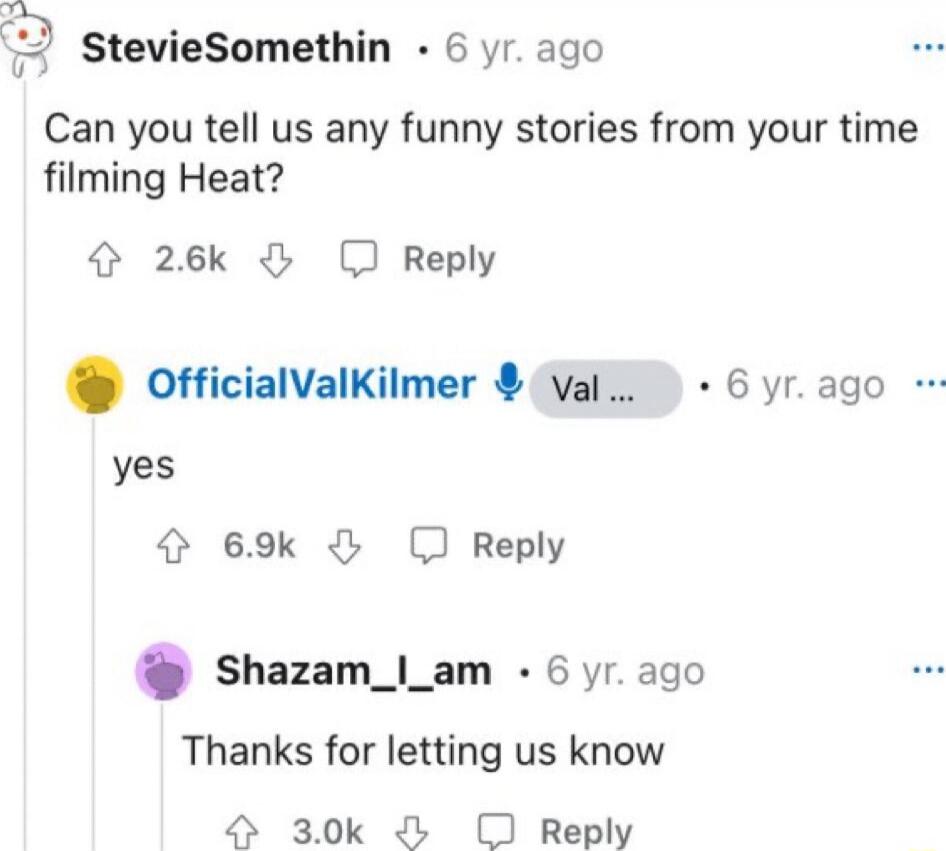946x851 pixels.
Task: Downvote Shazam_I_am's comment
Action: (412, 832)
